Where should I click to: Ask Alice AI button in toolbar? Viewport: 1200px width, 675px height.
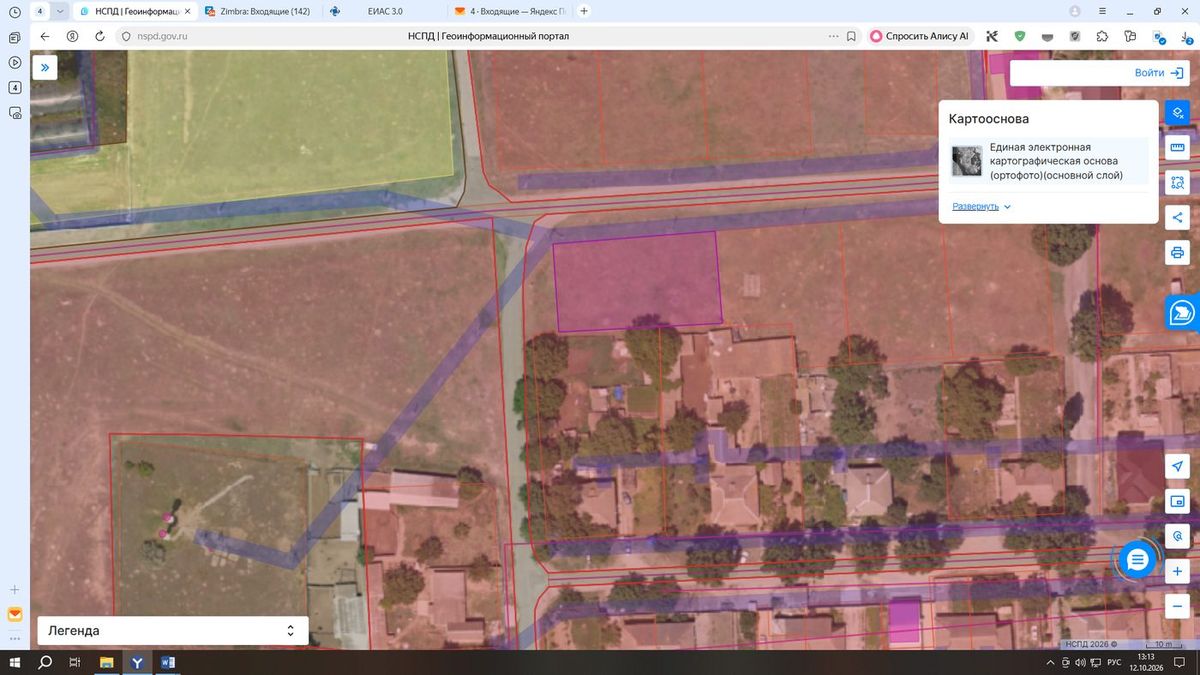pos(920,36)
